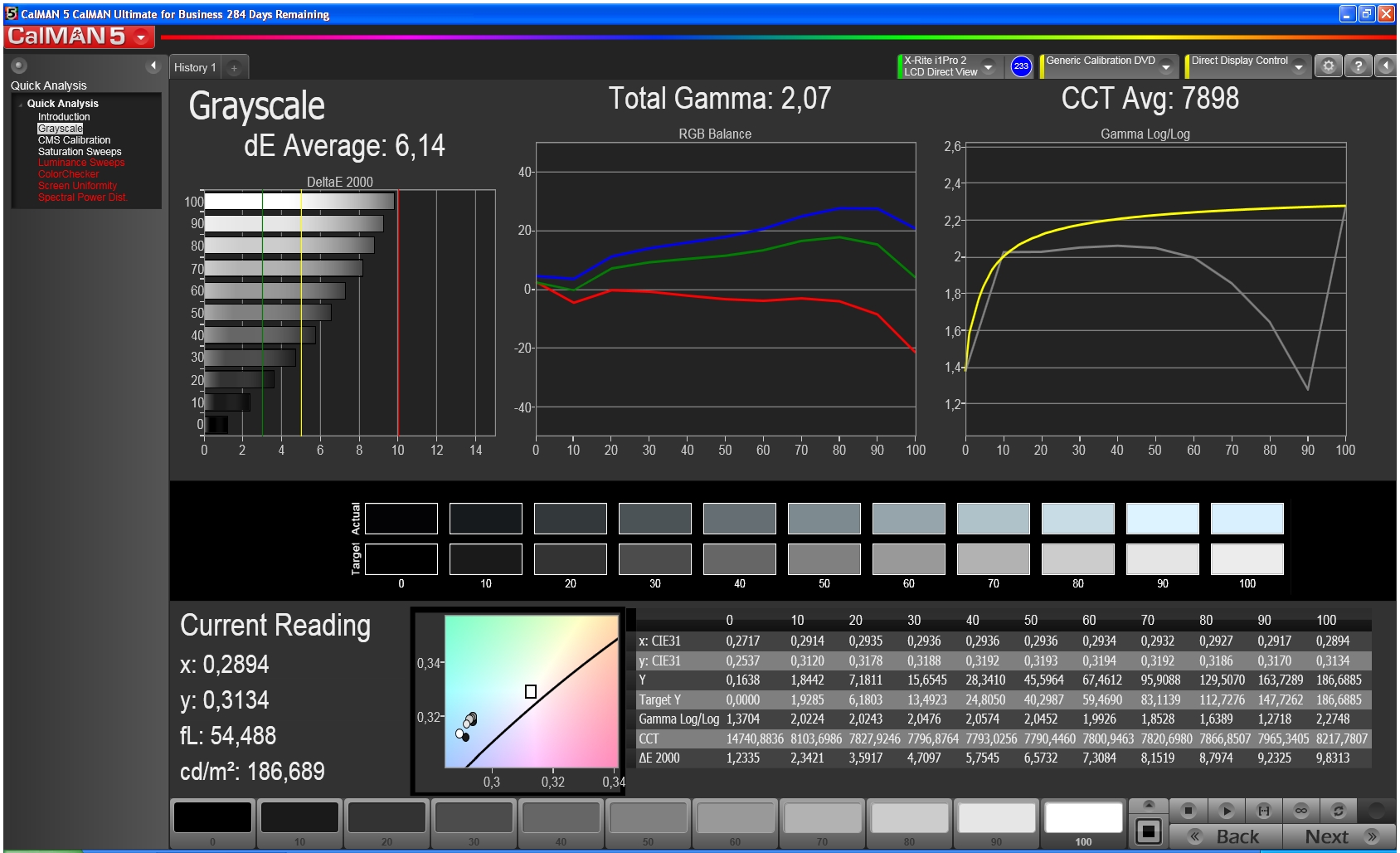Viewport: 1400px width, 853px height.
Task: Click the 100 bar in DeltaE 2000 chart
Action: pos(299,202)
